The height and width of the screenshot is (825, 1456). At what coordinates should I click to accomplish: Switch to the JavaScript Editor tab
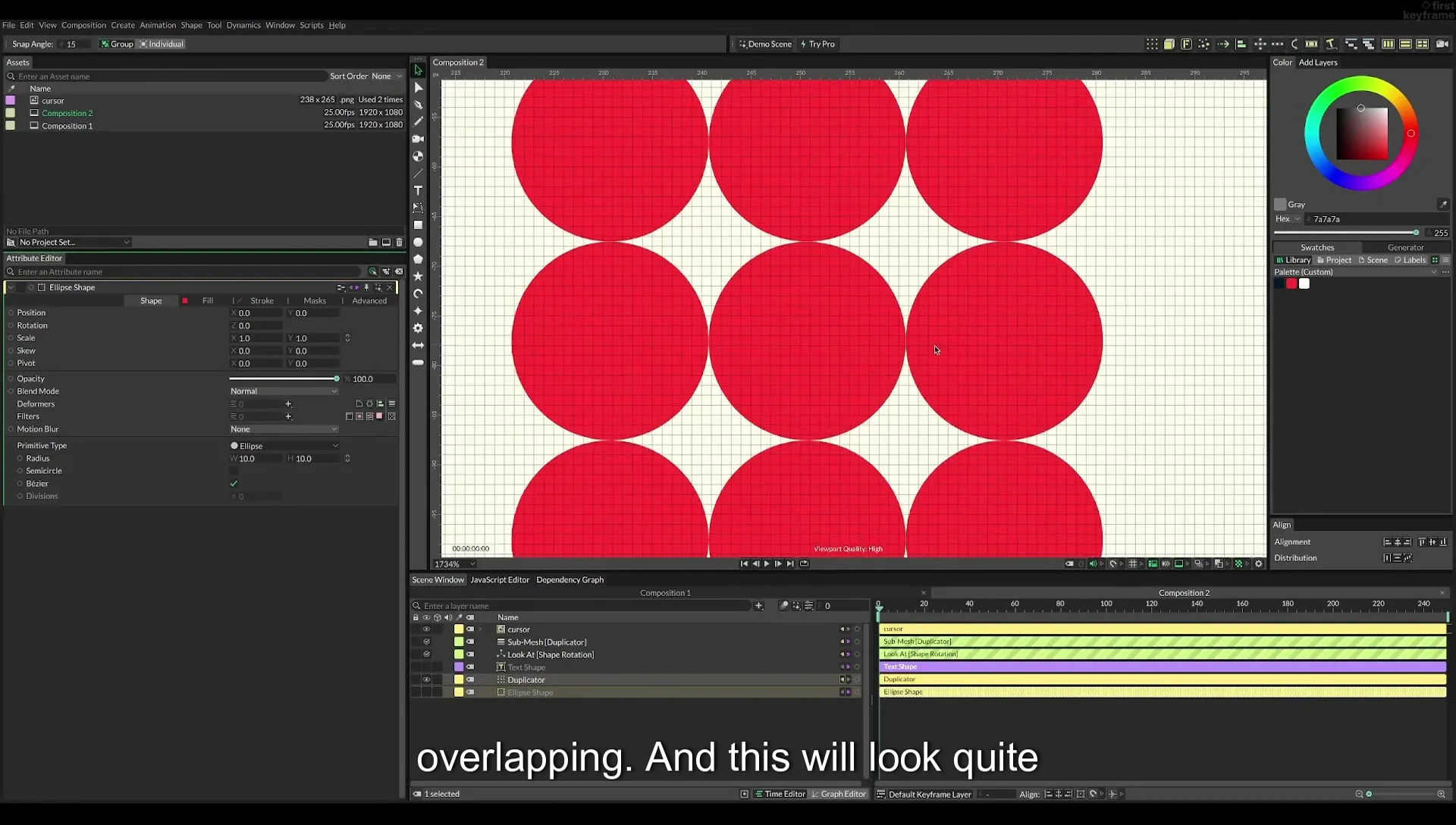pyautogui.click(x=500, y=580)
